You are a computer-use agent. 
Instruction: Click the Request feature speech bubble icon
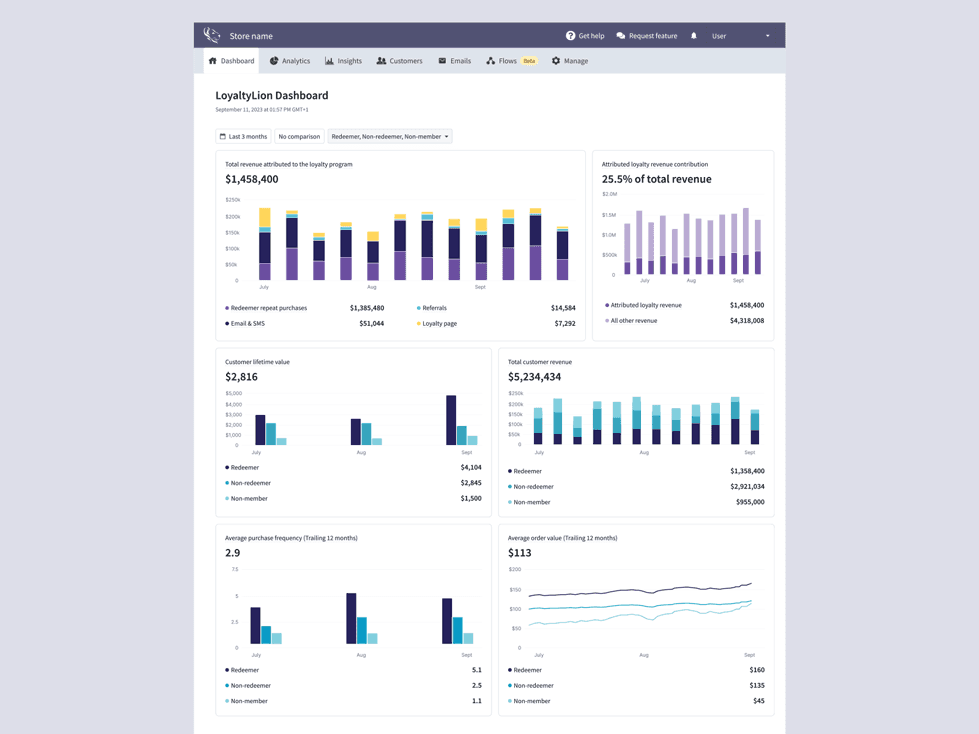click(x=621, y=35)
